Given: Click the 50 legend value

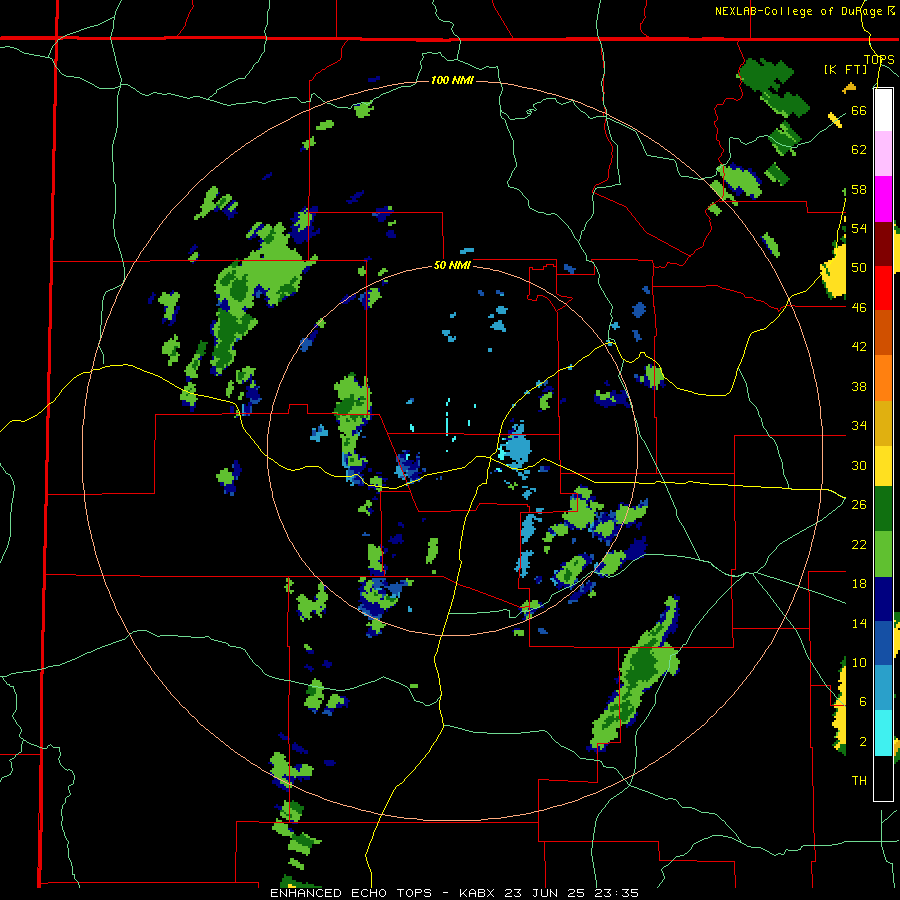Looking at the screenshot, I should click(859, 268).
